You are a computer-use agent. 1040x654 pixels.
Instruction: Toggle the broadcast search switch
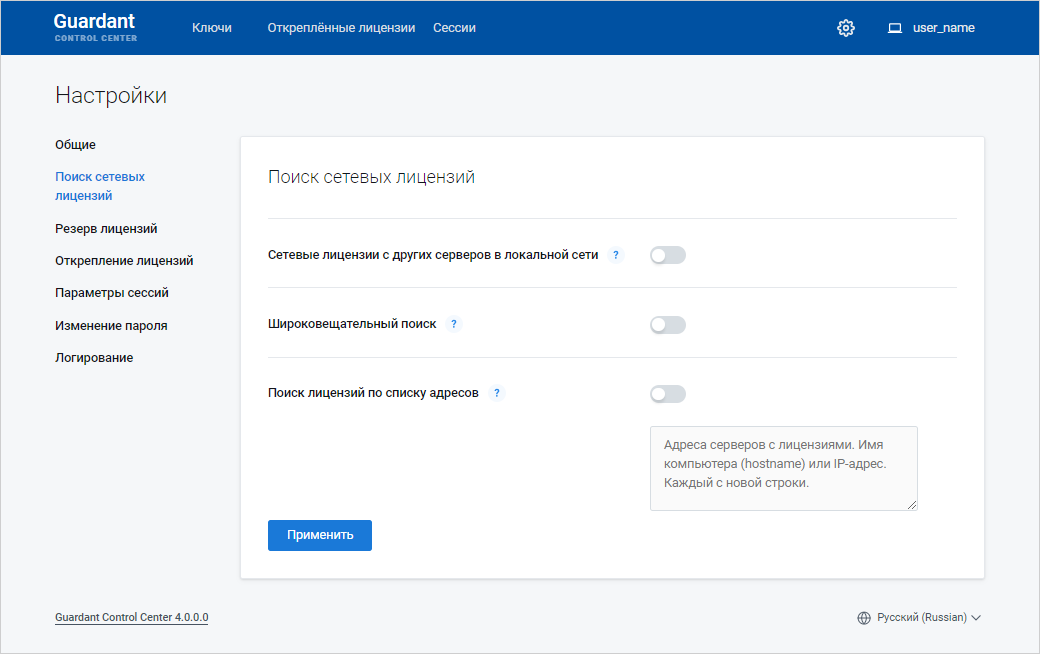point(667,325)
